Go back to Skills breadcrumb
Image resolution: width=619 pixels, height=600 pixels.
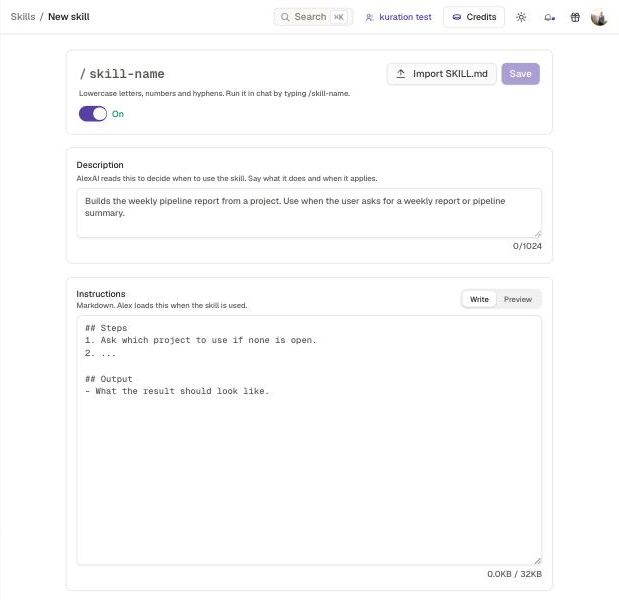[x=23, y=17]
